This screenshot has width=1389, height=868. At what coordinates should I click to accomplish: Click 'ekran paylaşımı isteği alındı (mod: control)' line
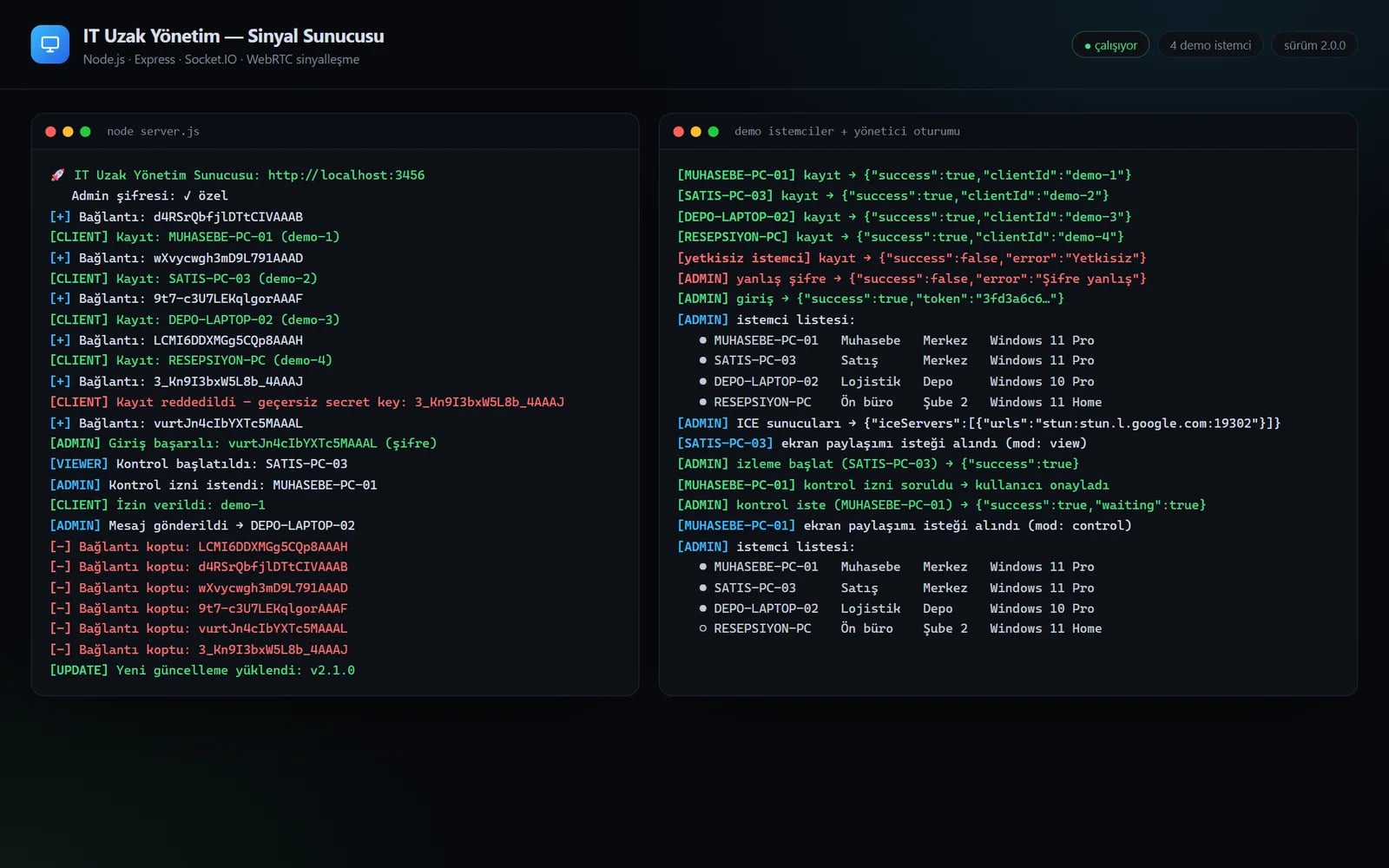tap(904, 526)
